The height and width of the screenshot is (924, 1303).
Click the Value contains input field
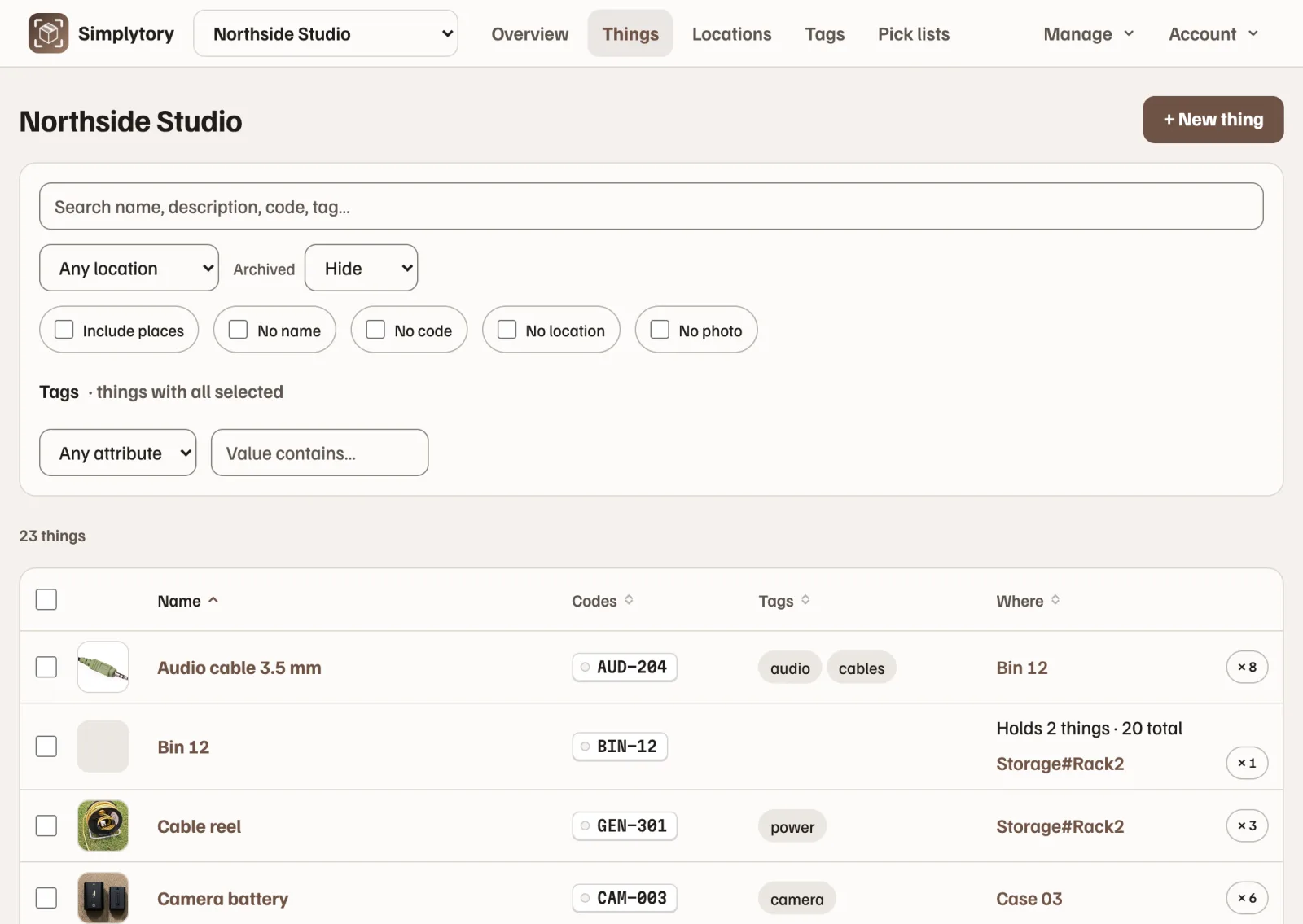pyautogui.click(x=320, y=453)
